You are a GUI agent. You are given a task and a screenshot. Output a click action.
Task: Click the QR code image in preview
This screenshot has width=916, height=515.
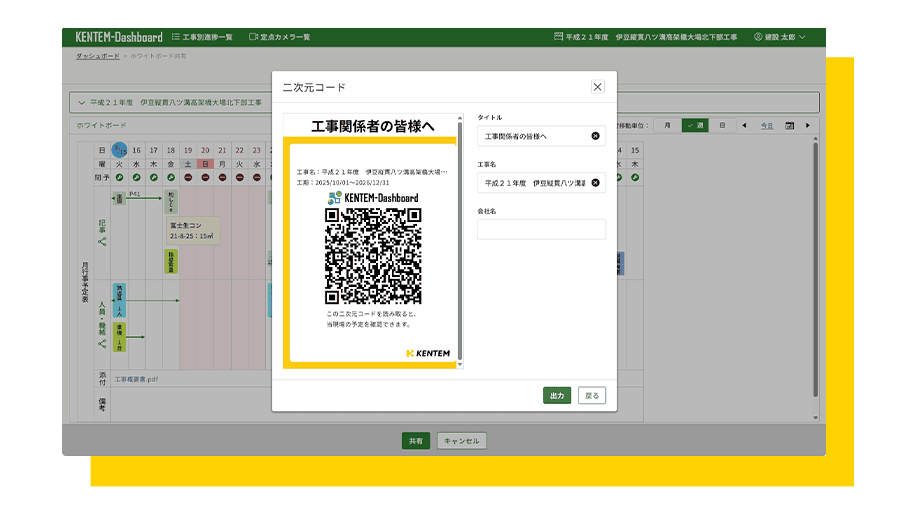[373, 256]
